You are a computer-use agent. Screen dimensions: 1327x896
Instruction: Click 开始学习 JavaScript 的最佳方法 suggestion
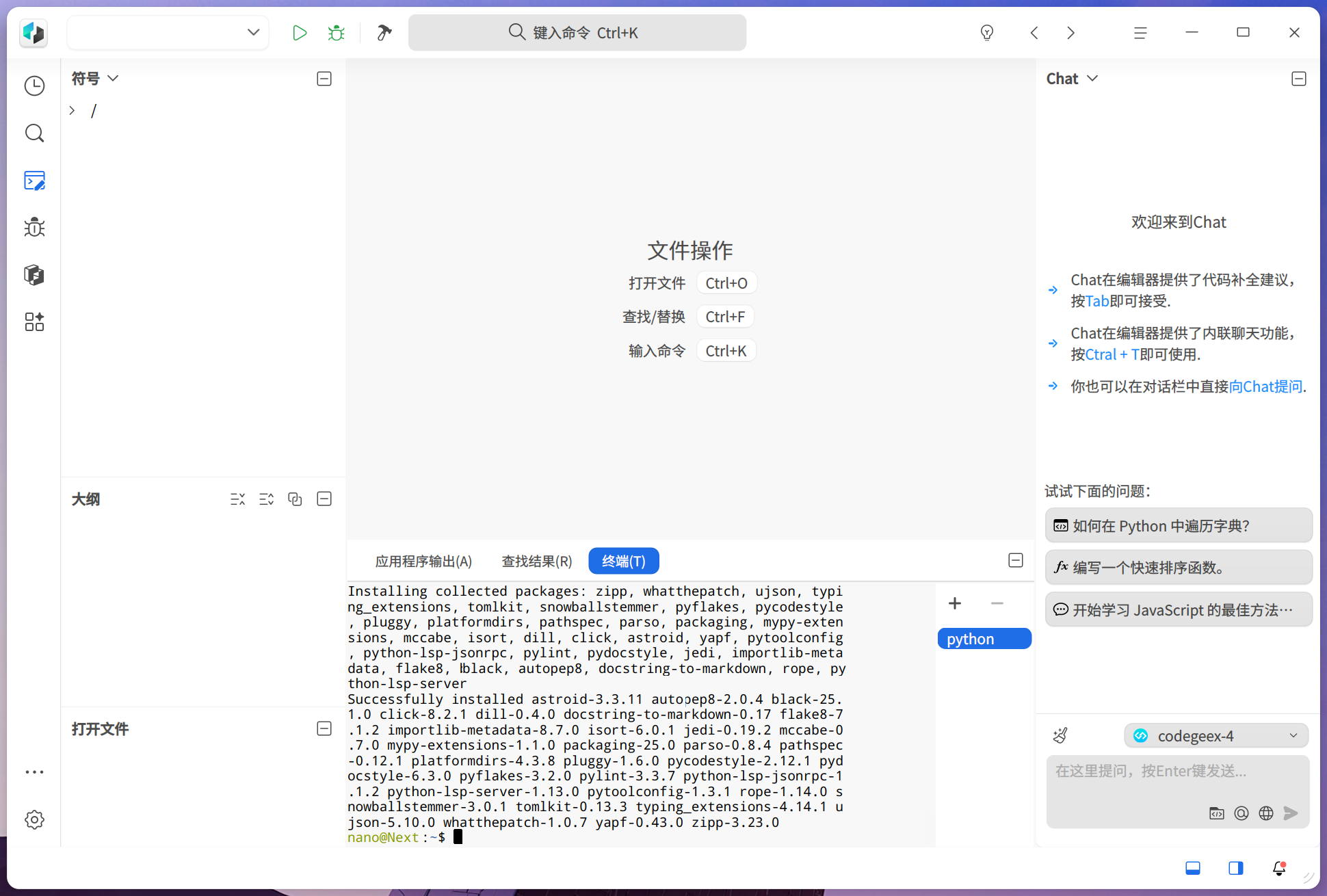1179,610
